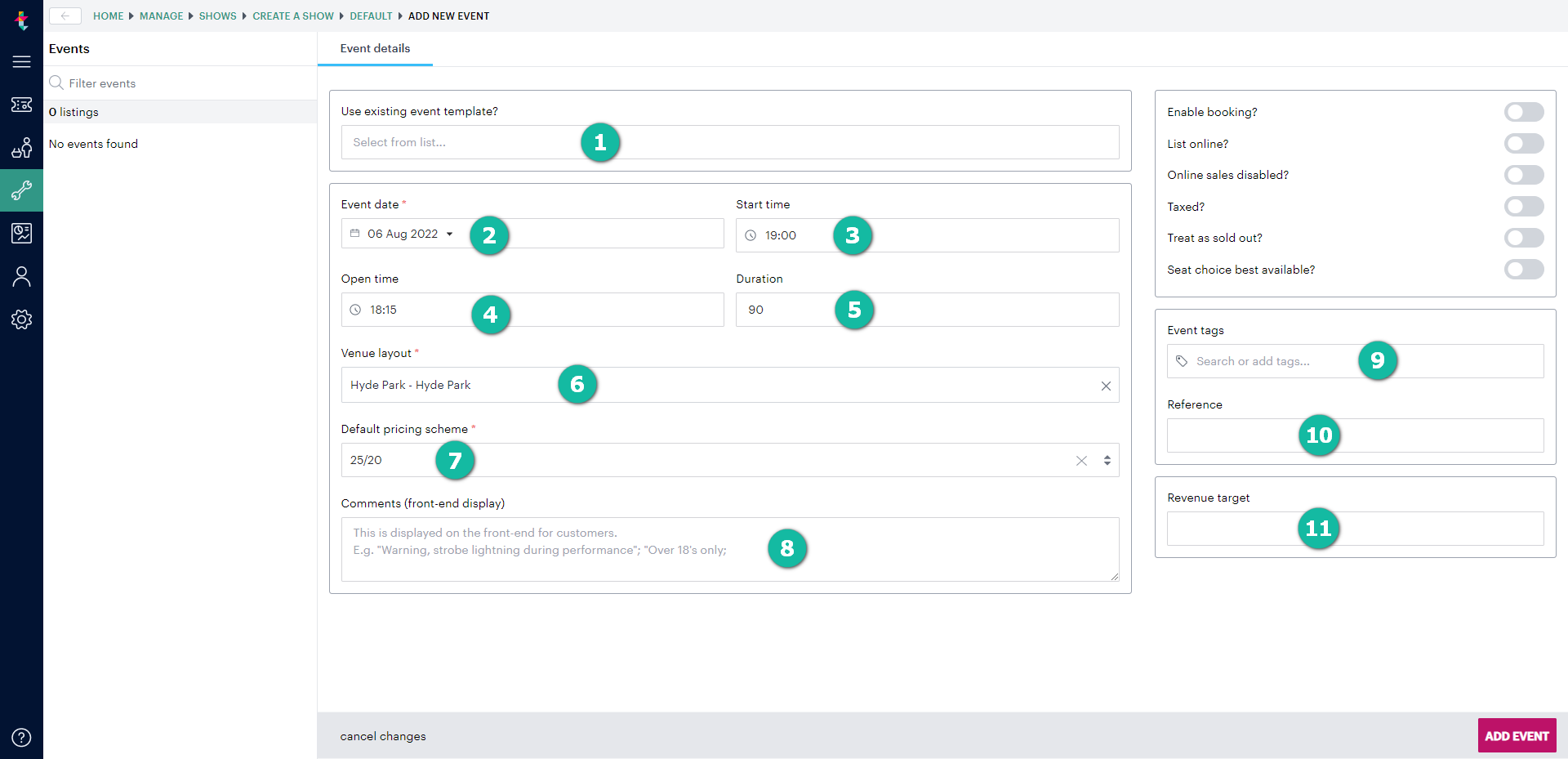Viewport: 1568px width, 759px height.
Task: Open the tickets icon in the sidebar
Action: click(22, 105)
